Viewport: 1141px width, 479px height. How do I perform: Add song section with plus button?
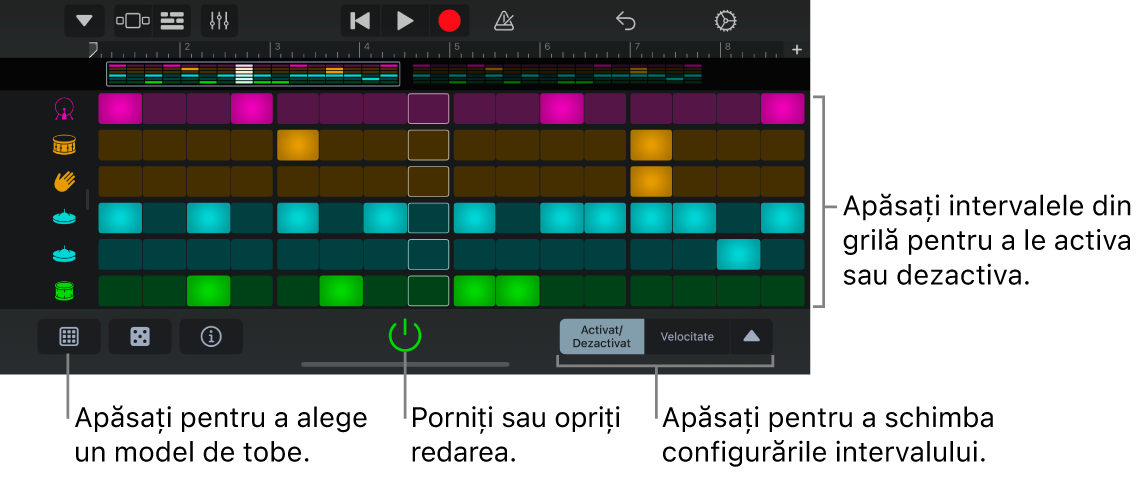pyautogui.click(x=797, y=49)
